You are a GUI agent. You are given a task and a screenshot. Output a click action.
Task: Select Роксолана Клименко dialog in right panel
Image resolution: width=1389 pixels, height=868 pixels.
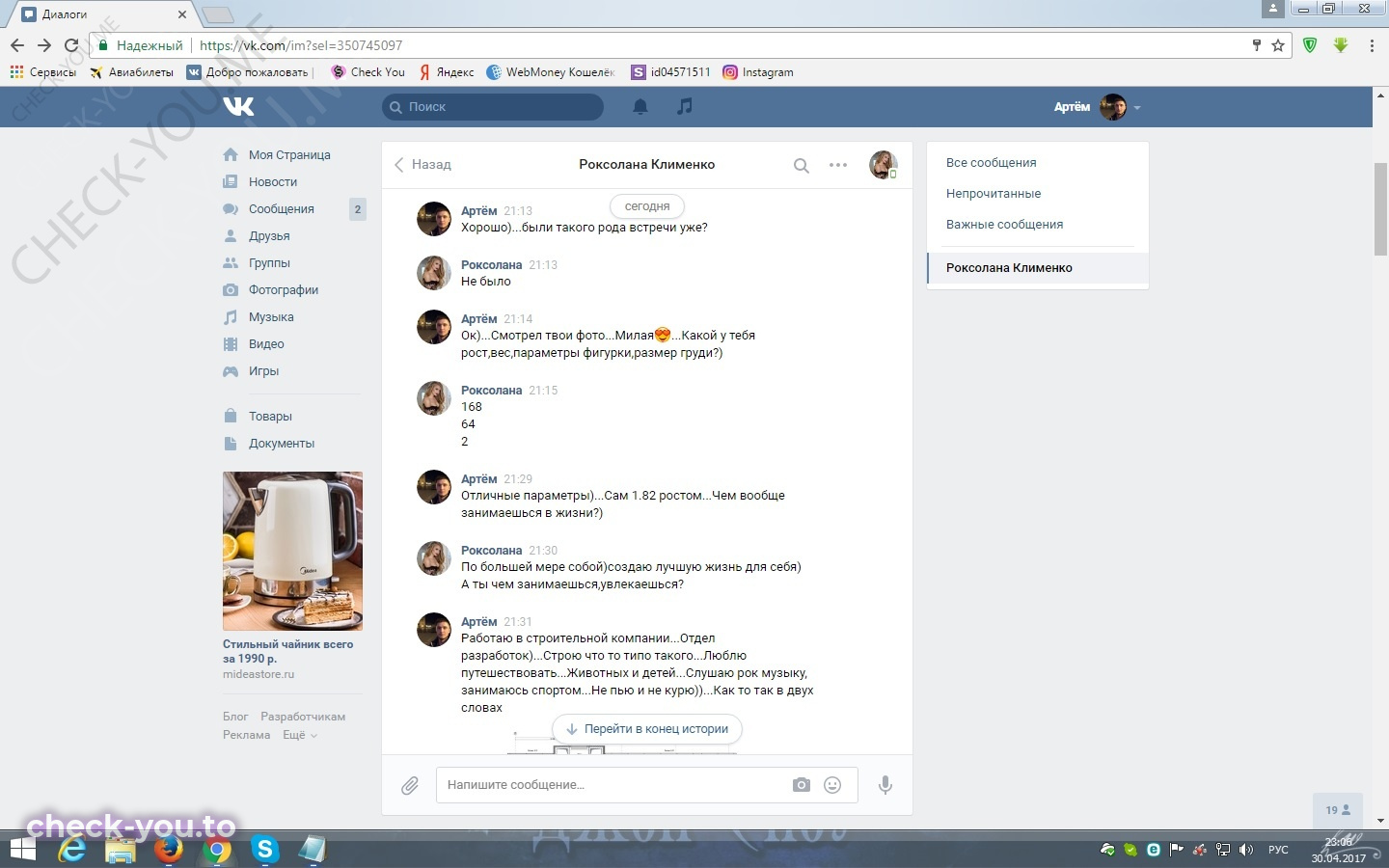pyautogui.click(x=1038, y=268)
